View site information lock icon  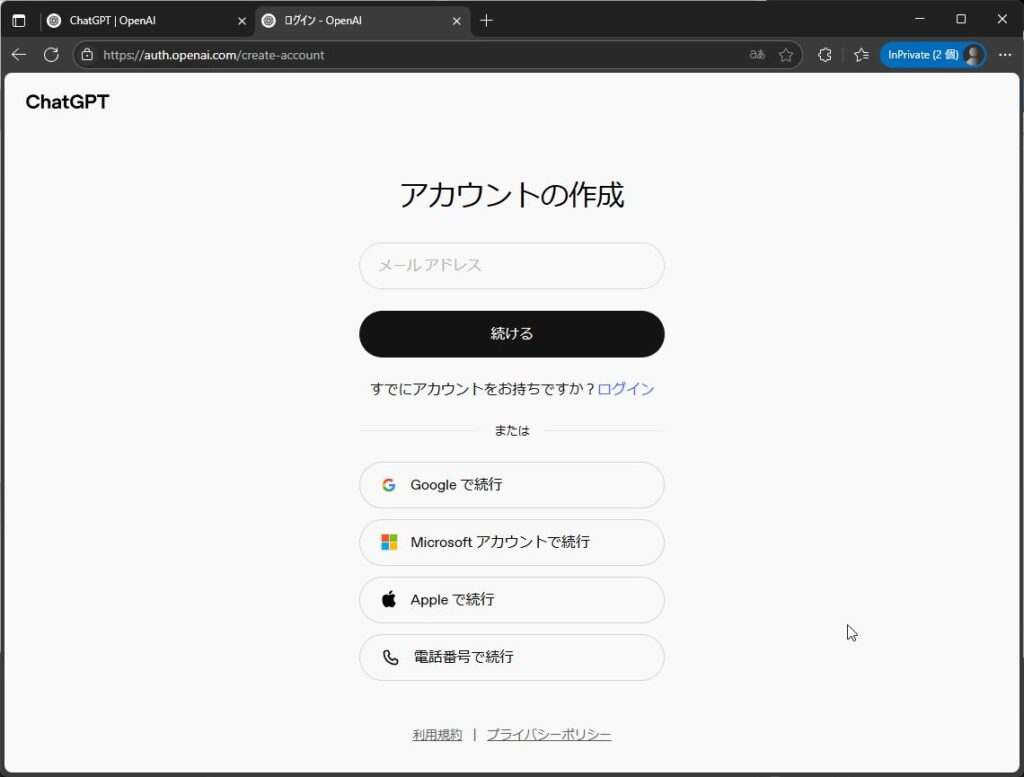pos(87,55)
